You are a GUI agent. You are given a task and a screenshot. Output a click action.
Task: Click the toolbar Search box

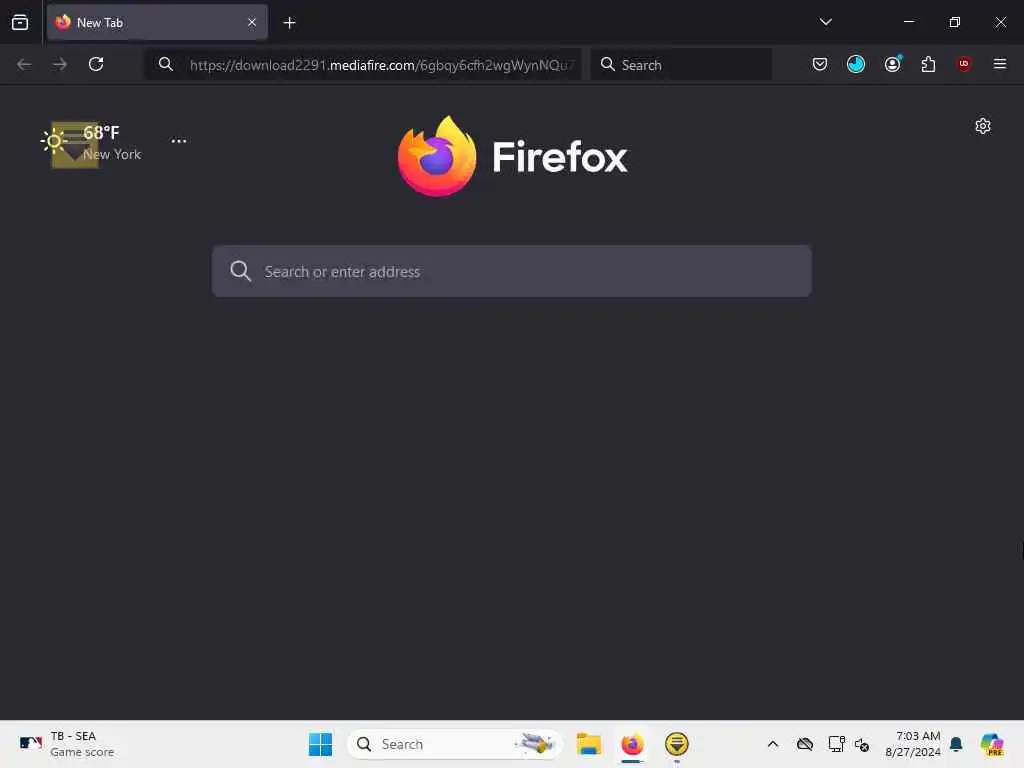click(681, 65)
